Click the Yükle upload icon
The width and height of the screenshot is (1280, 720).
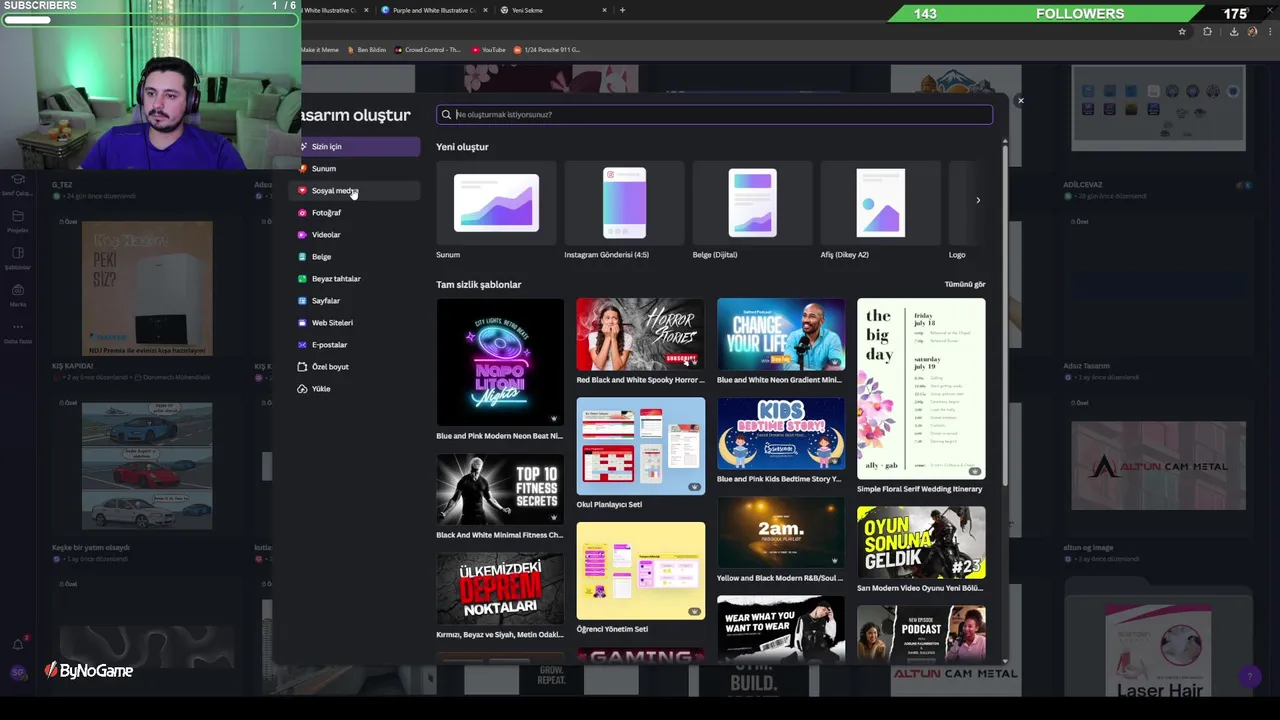[x=302, y=389]
